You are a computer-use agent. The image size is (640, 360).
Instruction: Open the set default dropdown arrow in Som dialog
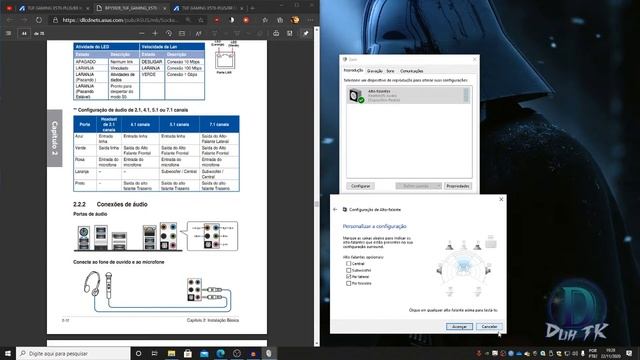(439, 186)
